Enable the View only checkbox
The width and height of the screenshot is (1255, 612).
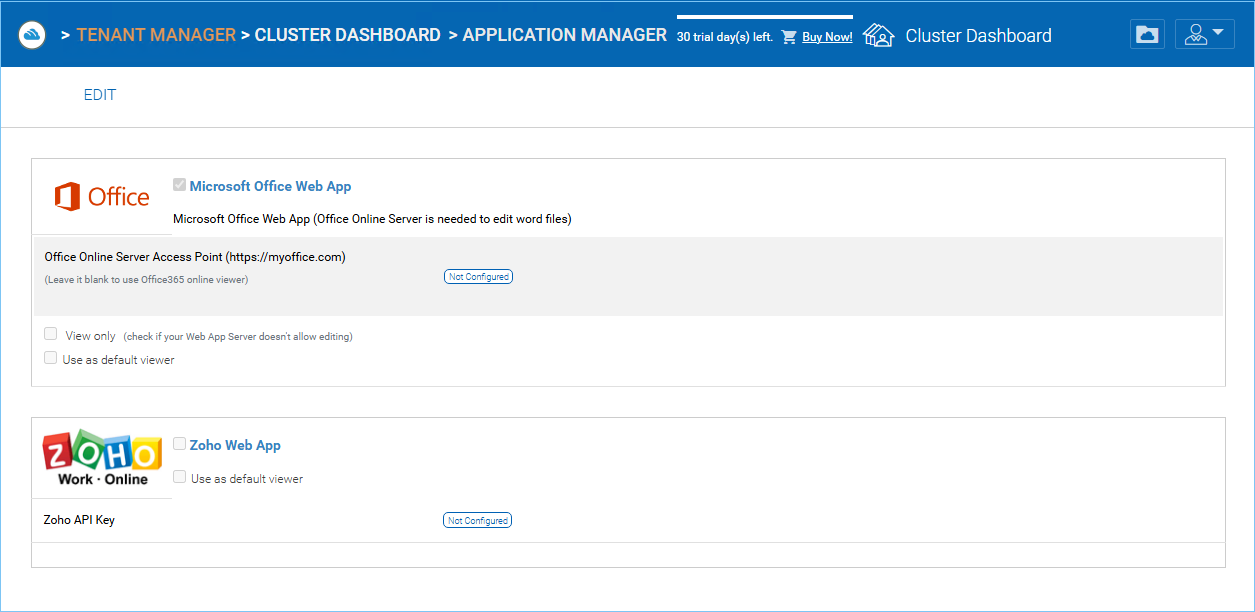pos(50,334)
